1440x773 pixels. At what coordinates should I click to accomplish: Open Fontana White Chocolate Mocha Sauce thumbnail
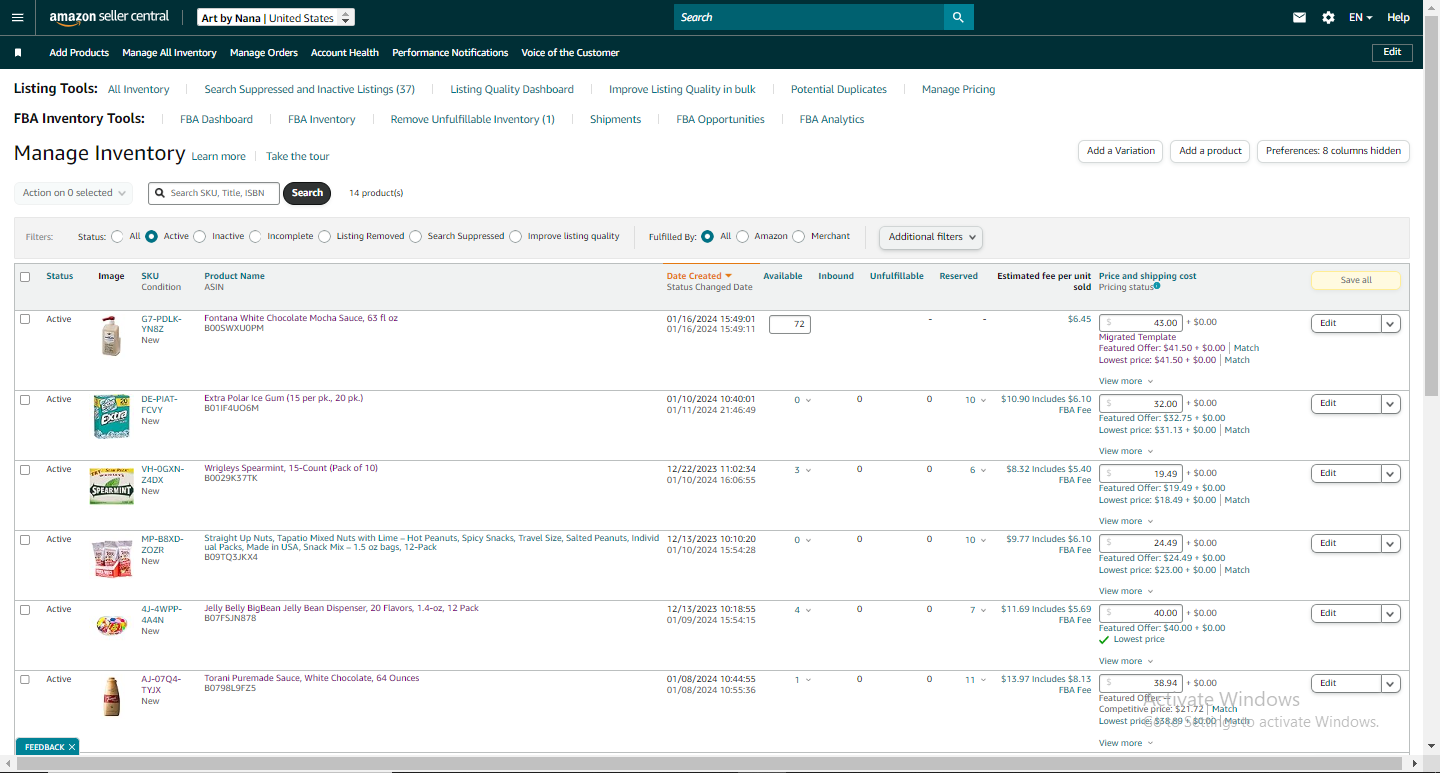110,335
